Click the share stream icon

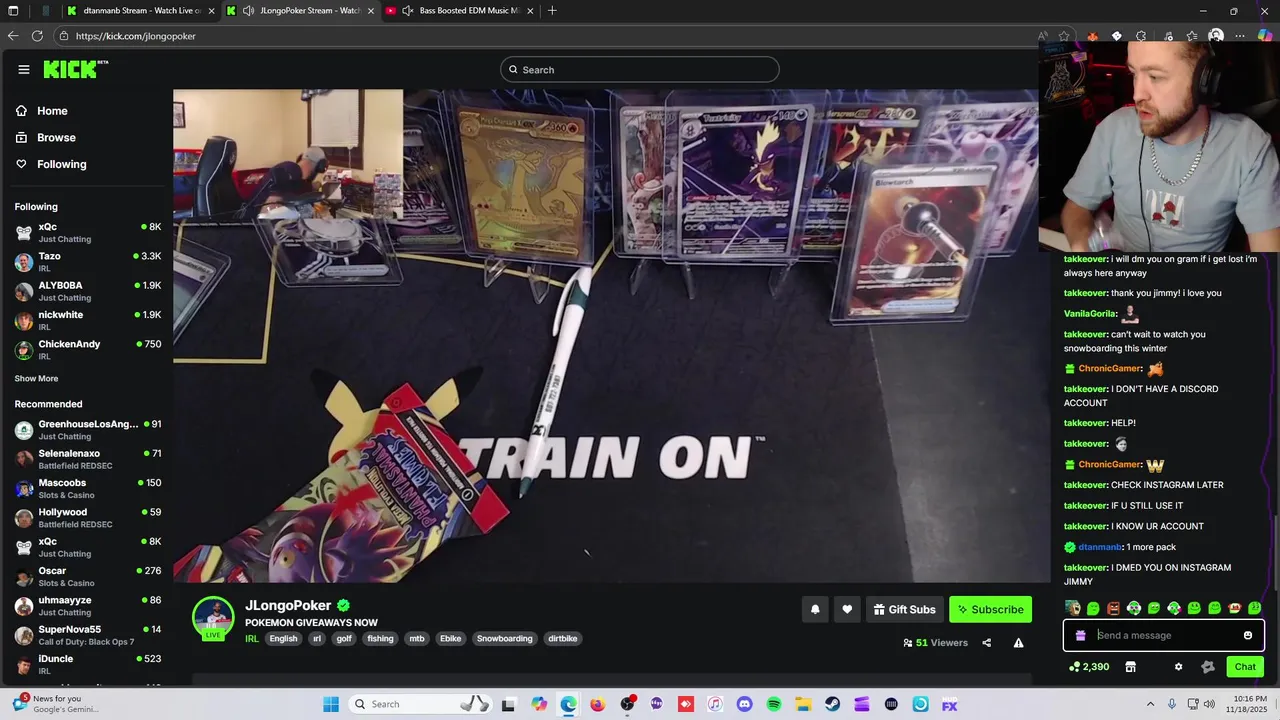[x=986, y=643]
